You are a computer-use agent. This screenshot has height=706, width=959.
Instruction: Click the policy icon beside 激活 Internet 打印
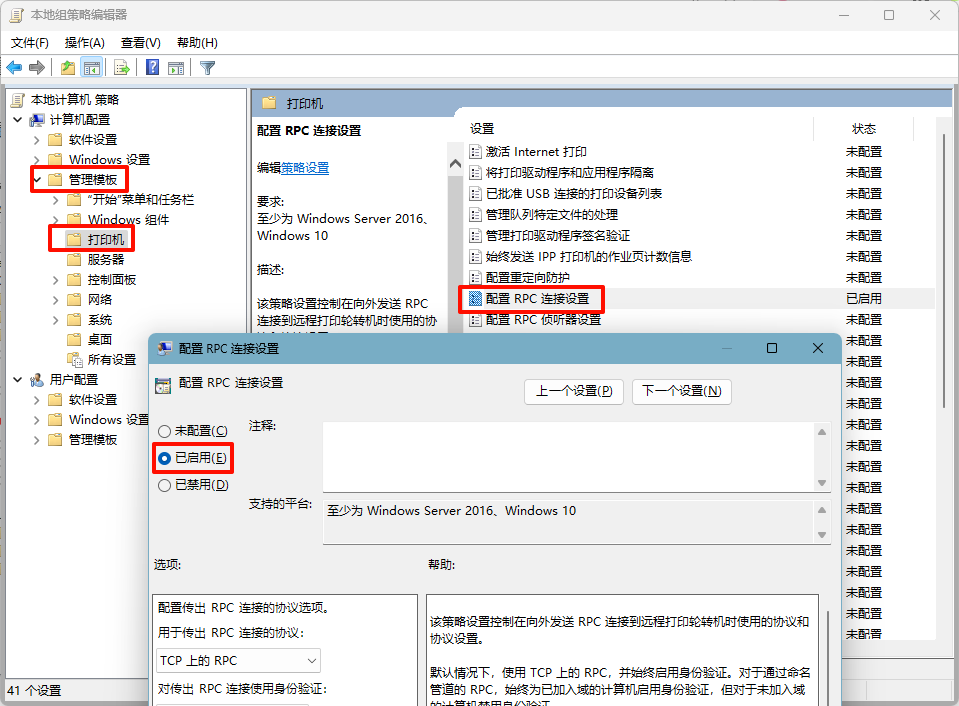click(x=475, y=152)
